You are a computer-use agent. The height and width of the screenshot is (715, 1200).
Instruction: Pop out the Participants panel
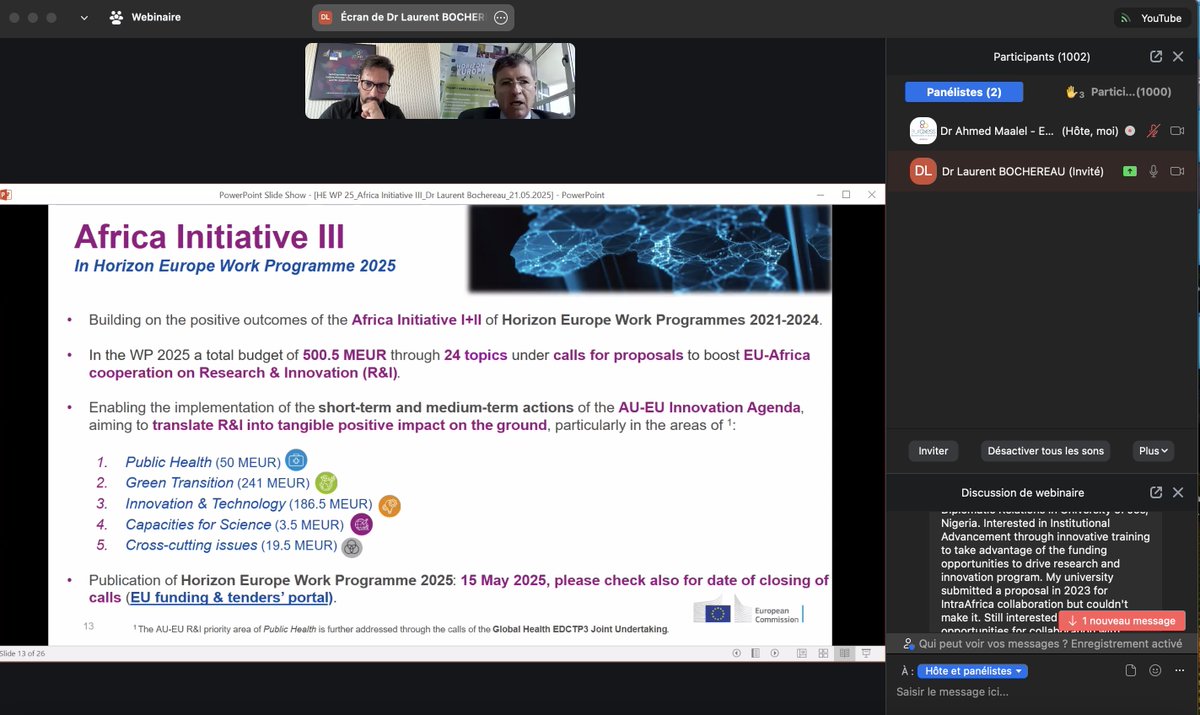pos(1156,57)
